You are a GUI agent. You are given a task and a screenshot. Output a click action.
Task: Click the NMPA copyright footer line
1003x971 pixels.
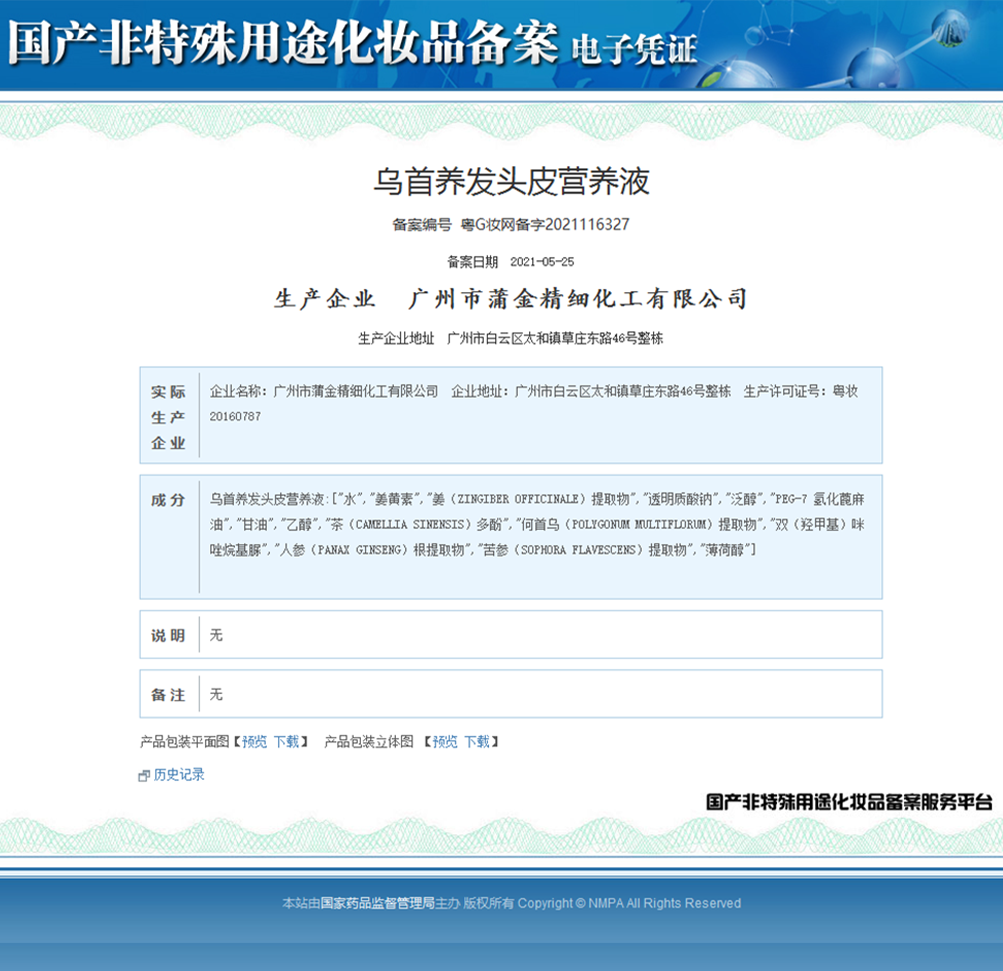(x=512, y=903)
